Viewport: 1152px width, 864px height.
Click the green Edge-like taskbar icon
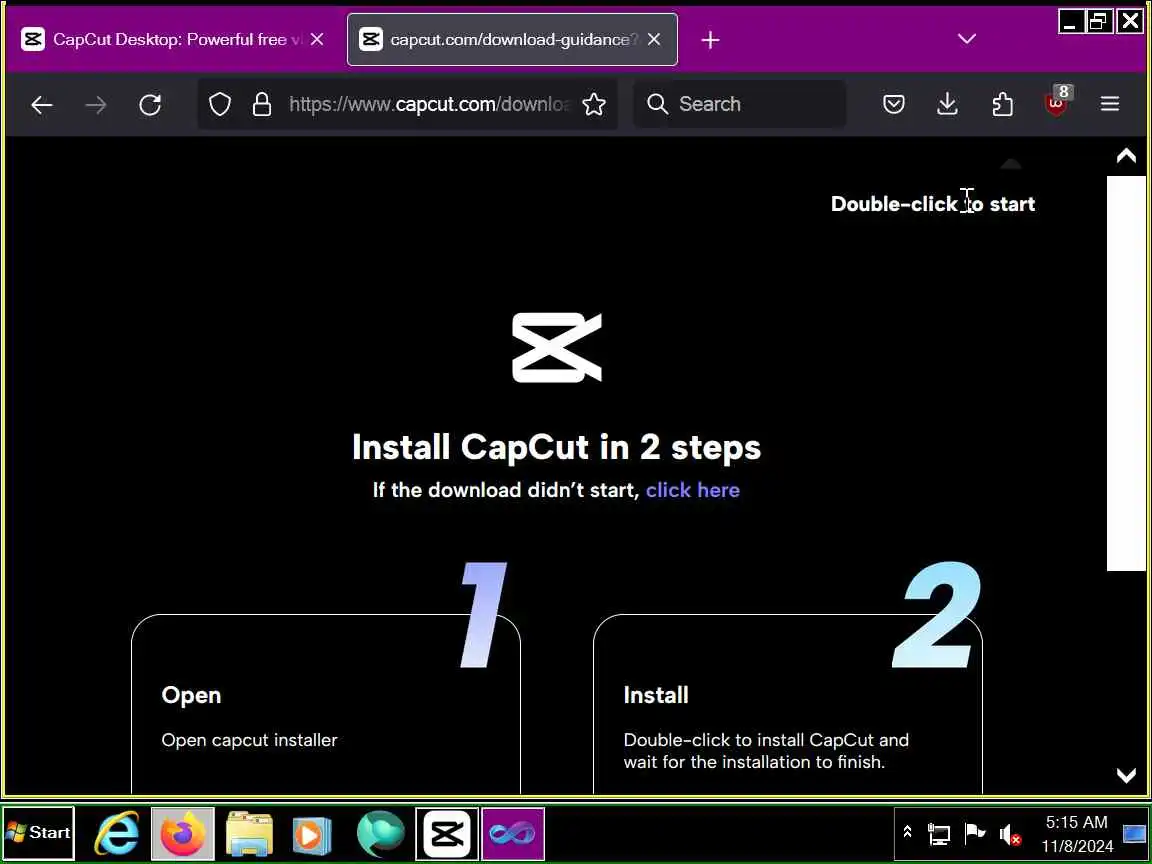click(x=381, y=834)
